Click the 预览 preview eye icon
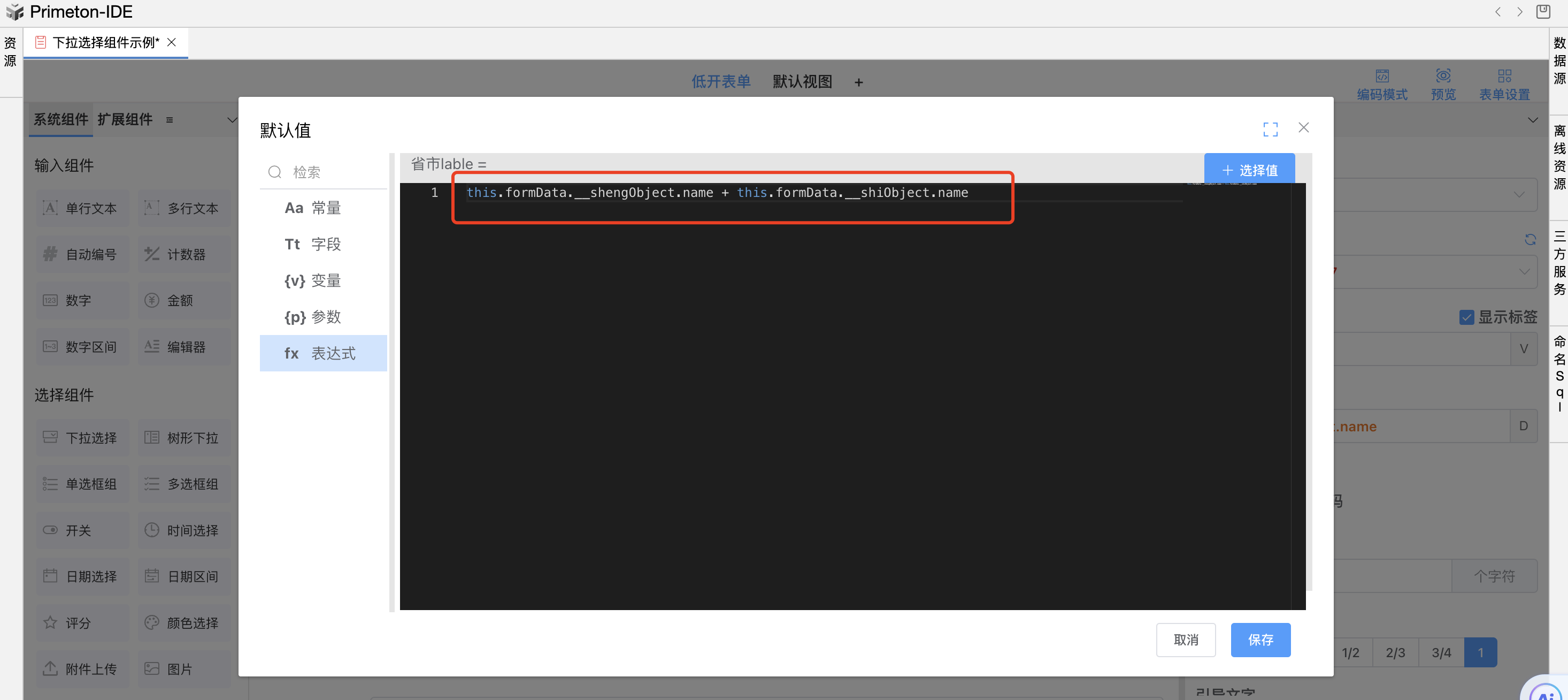 [x=1443, y=77]
